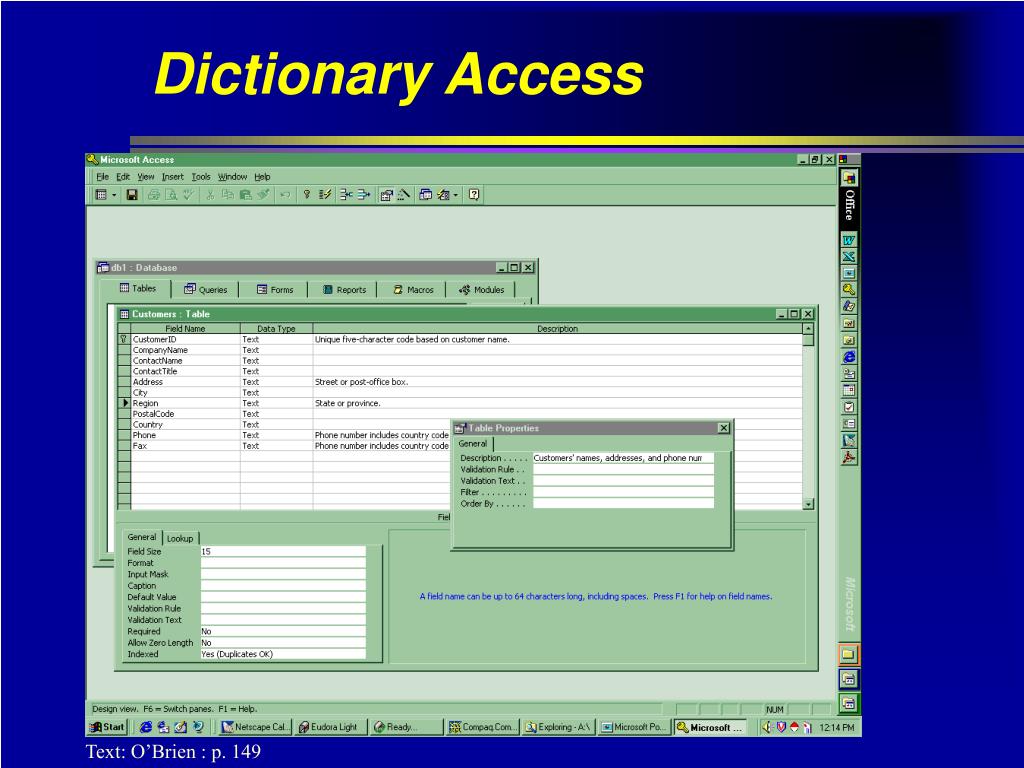Image resolution: width=1024 pixels, height=768 pixels.
Task: Click the Table Properties Description field
Action: 623,458
